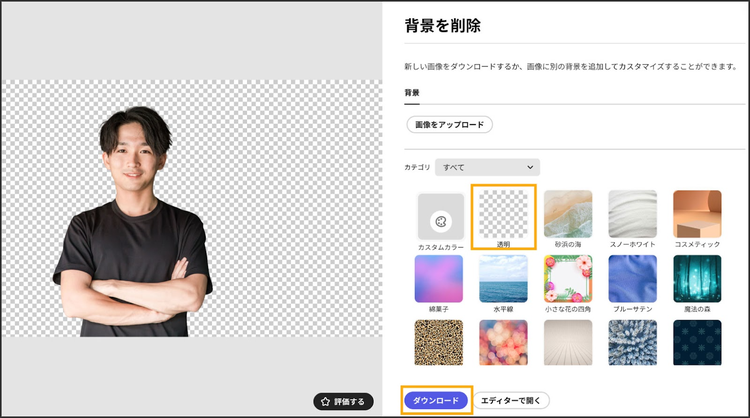The image size is (750, 418).
Task: Open the image with エディターで開く
Action: pos(511,400)
